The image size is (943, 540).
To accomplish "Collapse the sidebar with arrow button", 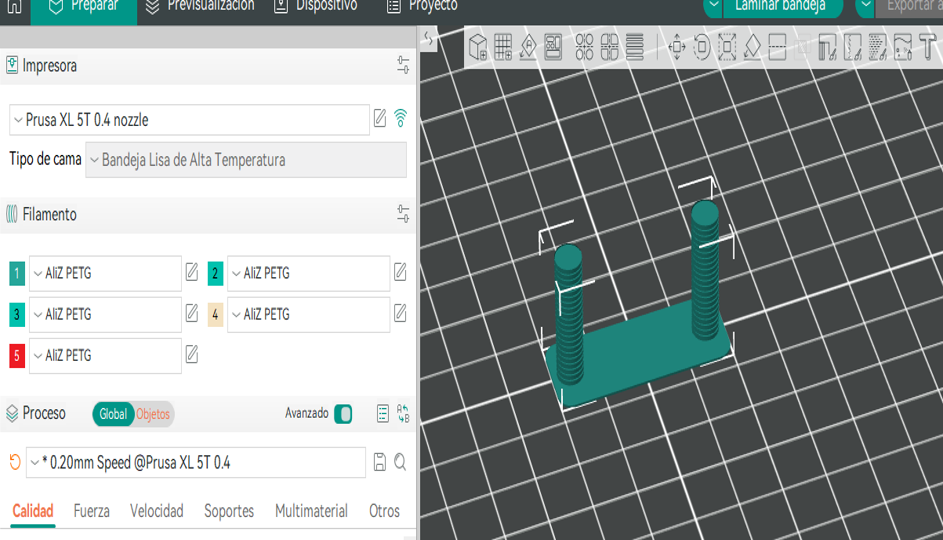I will tap(428, 39).
